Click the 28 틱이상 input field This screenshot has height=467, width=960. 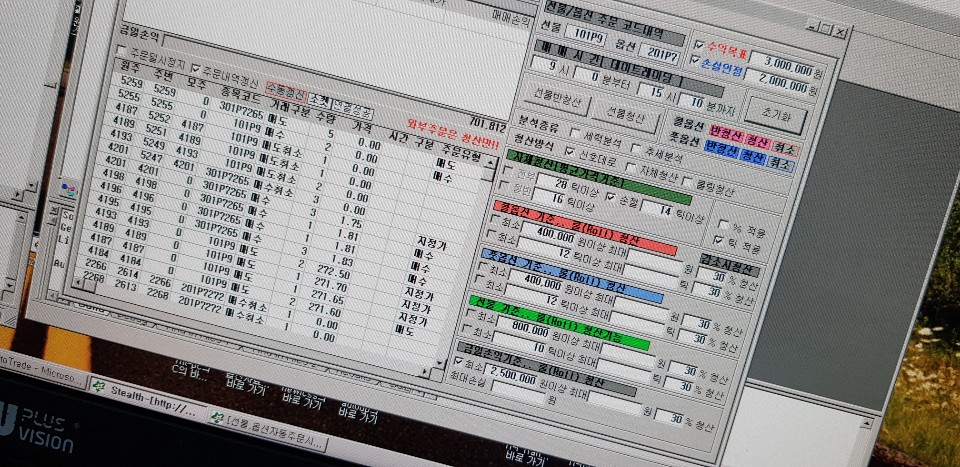553,184
